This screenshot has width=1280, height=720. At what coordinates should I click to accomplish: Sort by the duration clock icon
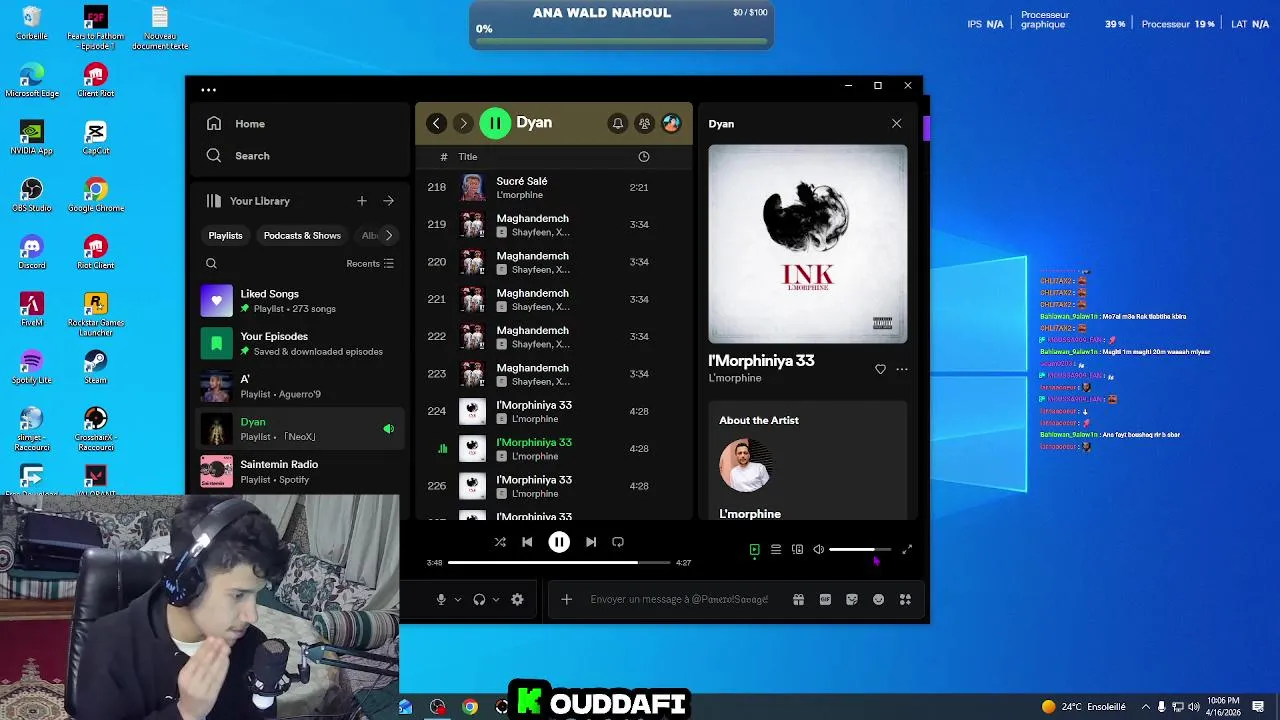point(644,157)
